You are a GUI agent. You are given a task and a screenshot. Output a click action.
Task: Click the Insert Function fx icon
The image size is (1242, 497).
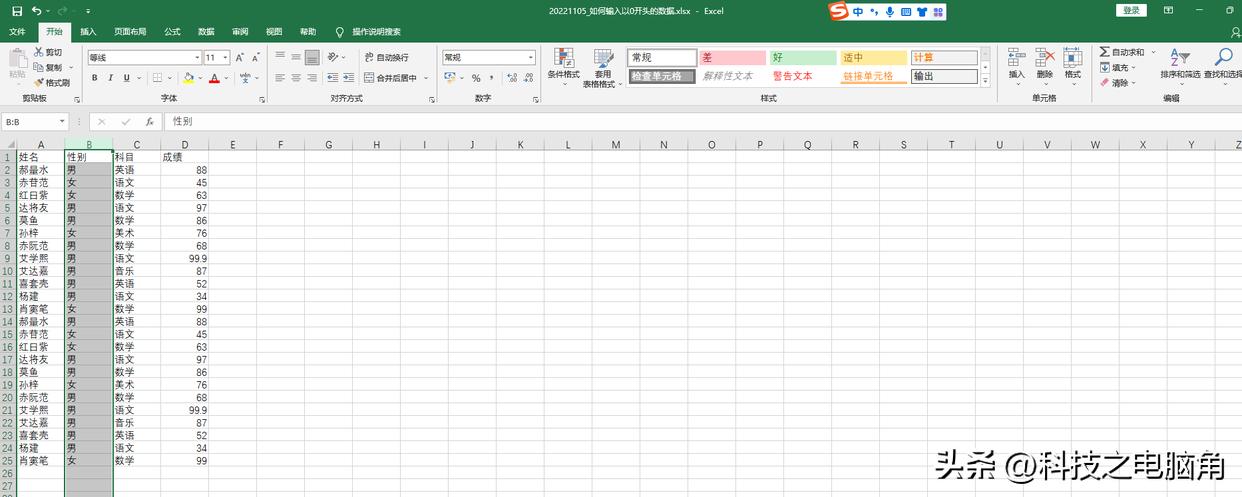tap(149, 121)
